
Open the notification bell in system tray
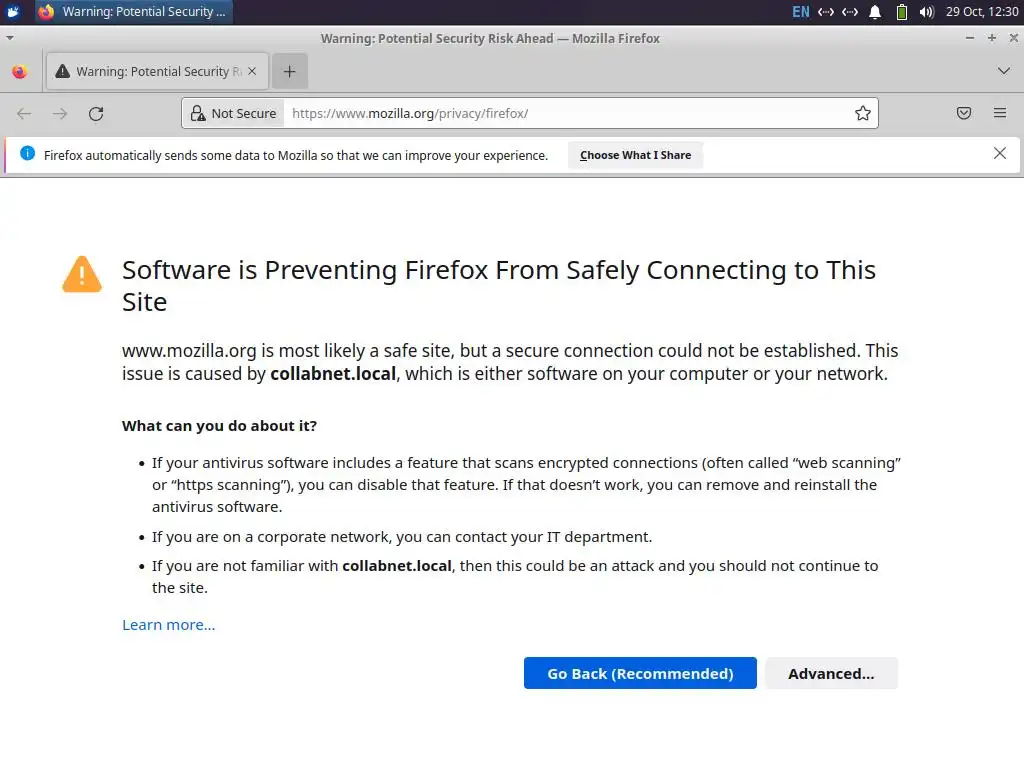pyautogui.click(x=875, y=12)
